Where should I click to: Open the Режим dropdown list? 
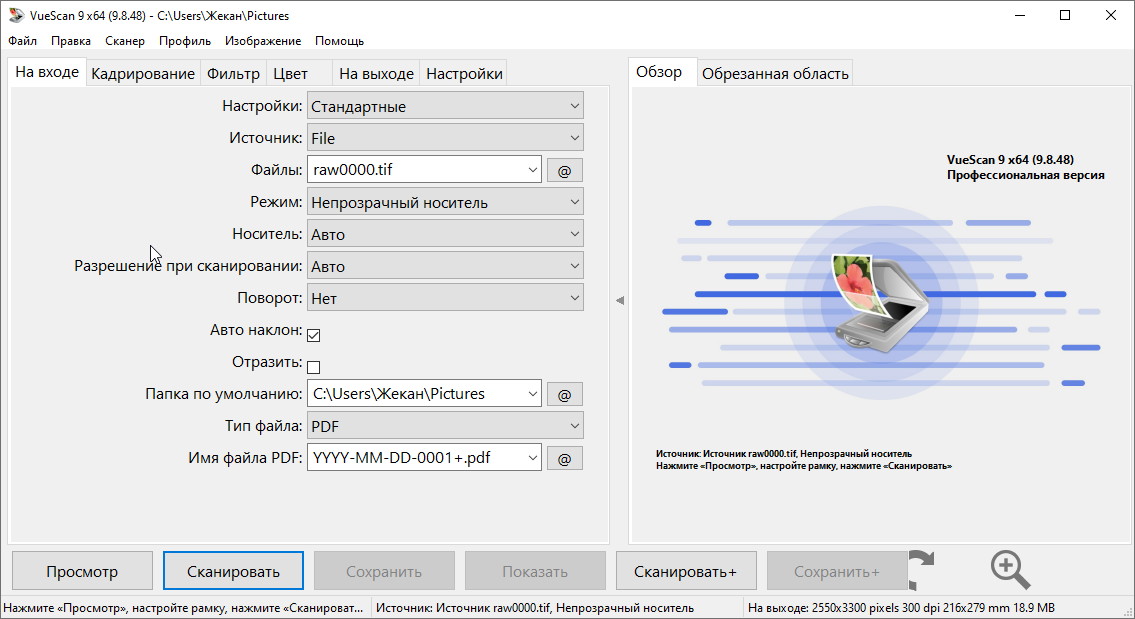[x=445, y=202]
